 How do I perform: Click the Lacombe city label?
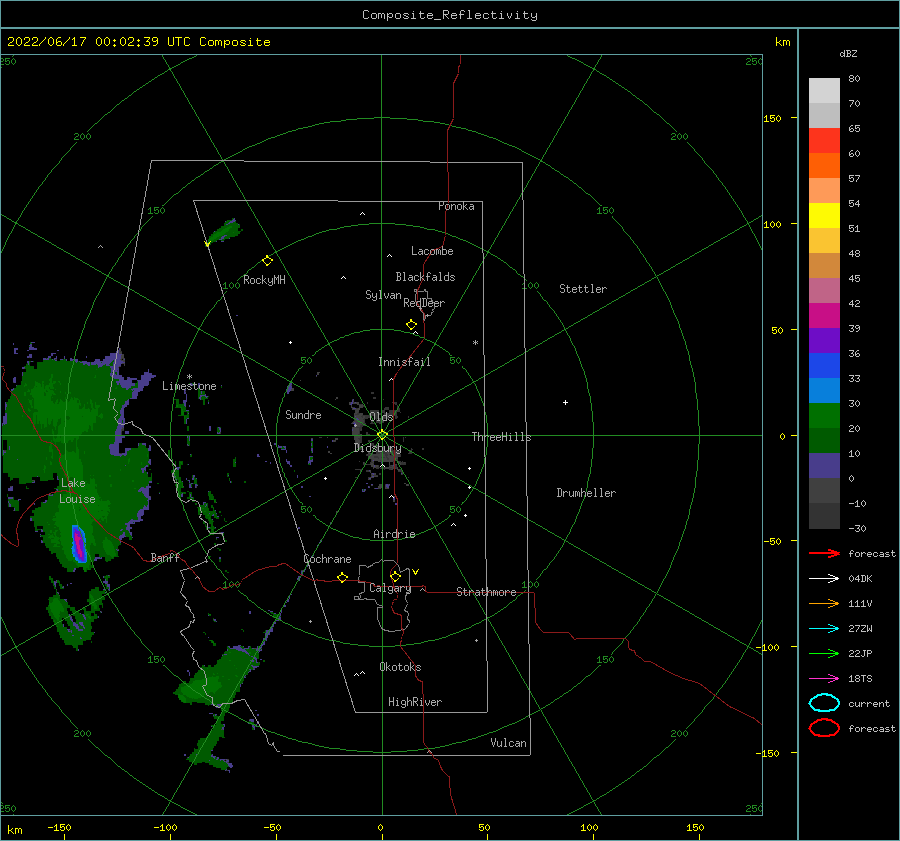[x=432, y=251]
